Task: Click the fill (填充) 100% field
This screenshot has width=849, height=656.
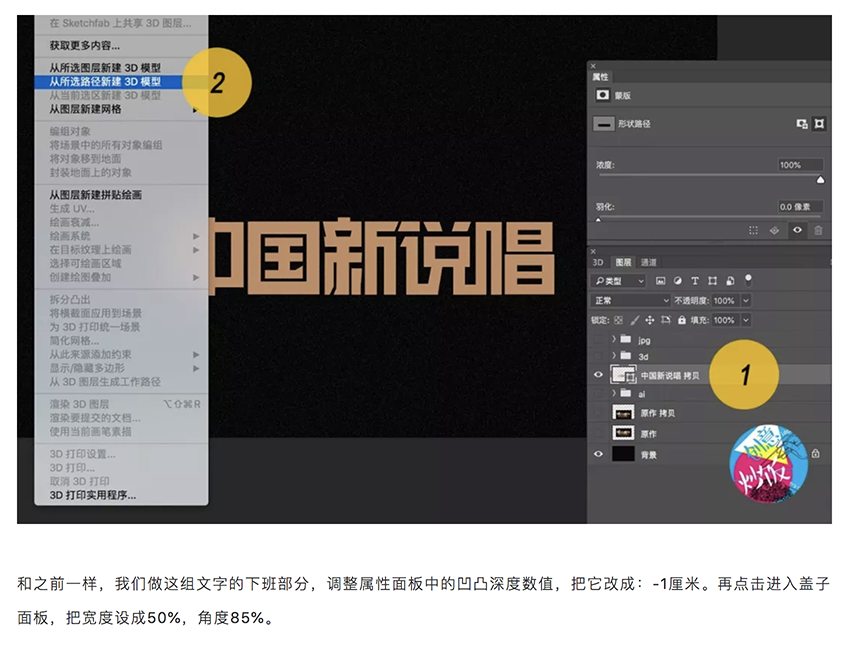Action: (x=725, y=320)
